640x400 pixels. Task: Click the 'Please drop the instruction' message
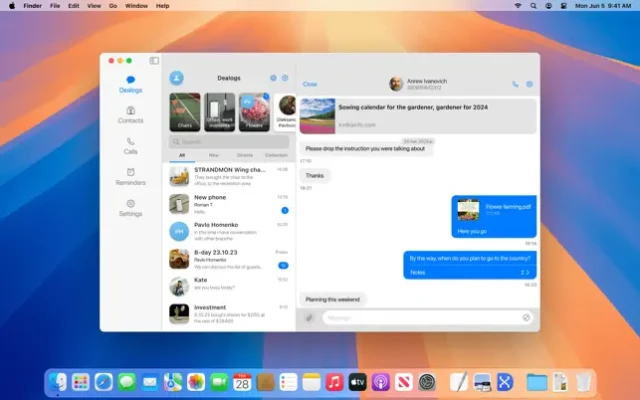tap(365, 149)
